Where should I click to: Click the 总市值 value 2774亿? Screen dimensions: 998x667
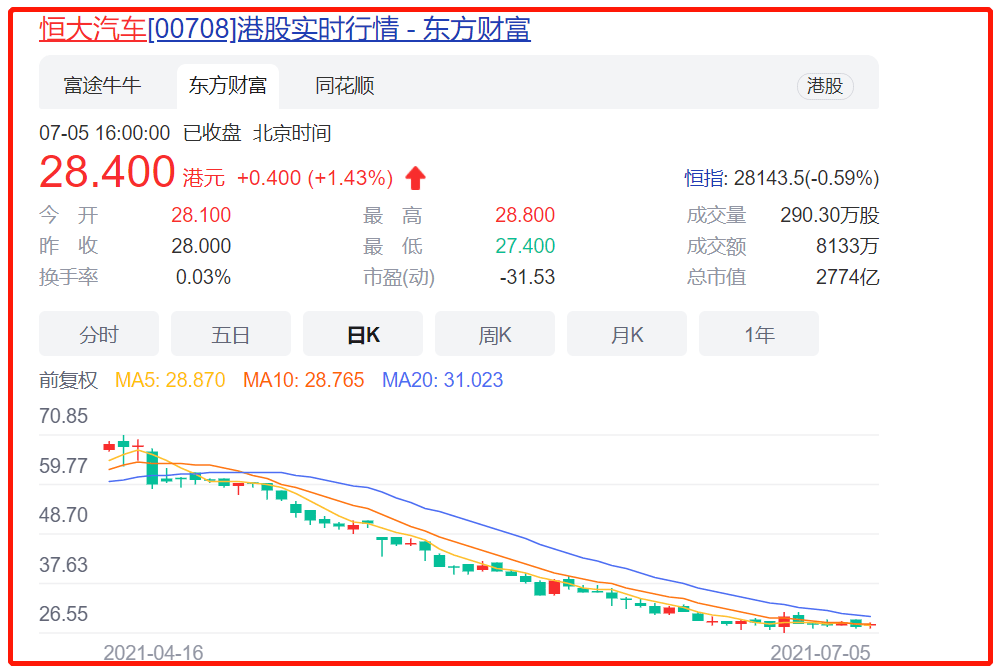(x=848, y=277)
